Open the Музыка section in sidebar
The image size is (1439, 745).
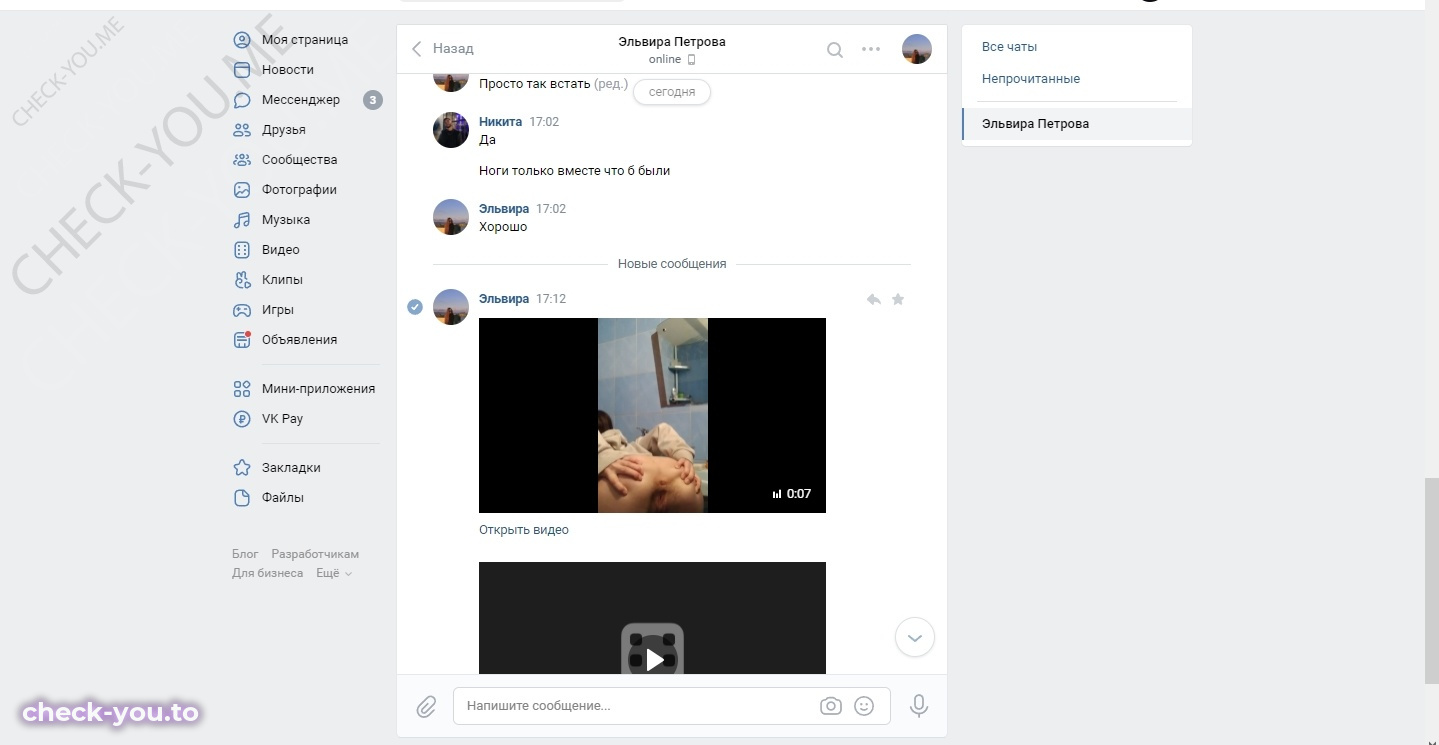[286, 220]
